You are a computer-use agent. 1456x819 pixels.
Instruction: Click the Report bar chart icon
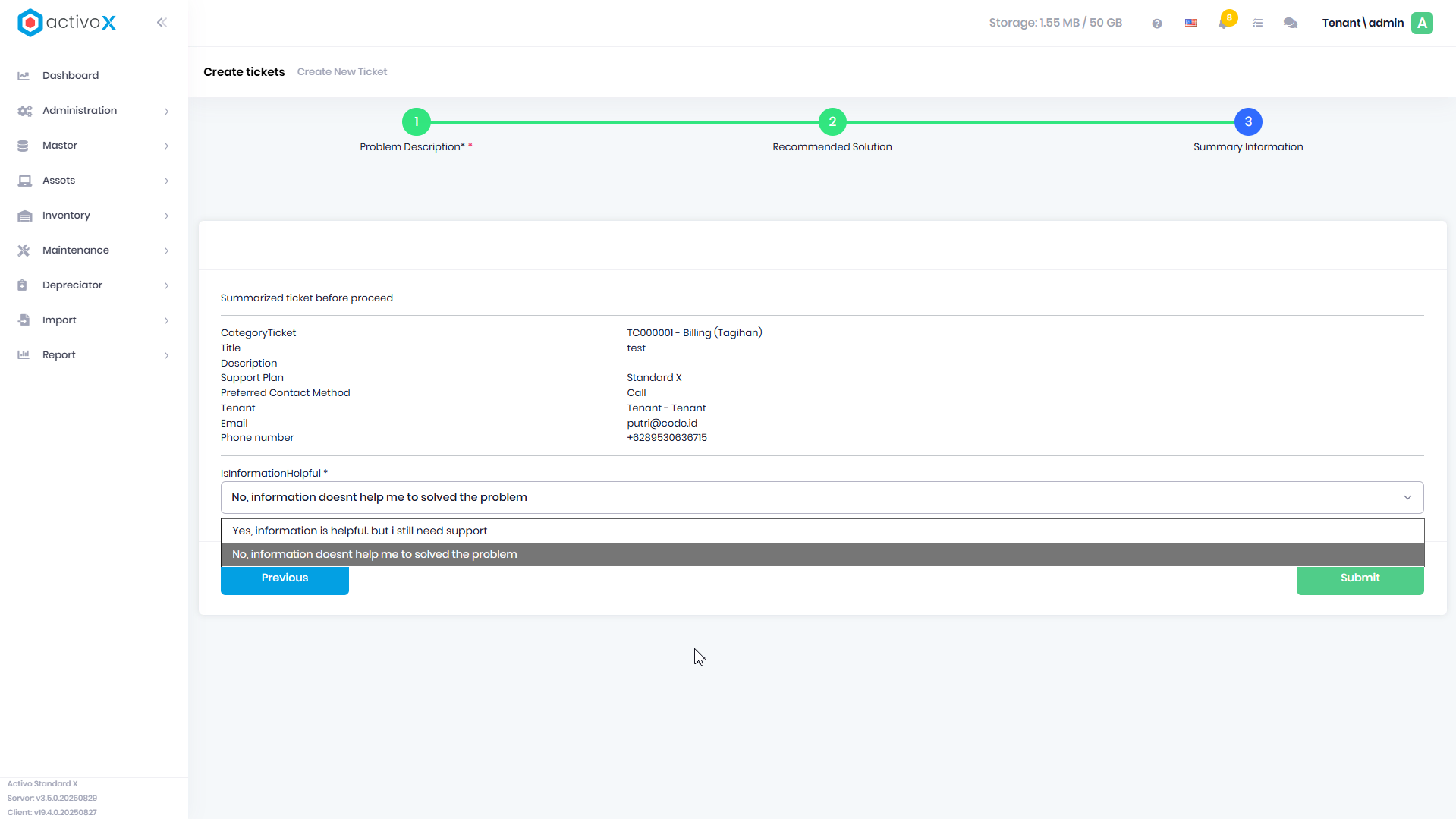pos(24,355)
